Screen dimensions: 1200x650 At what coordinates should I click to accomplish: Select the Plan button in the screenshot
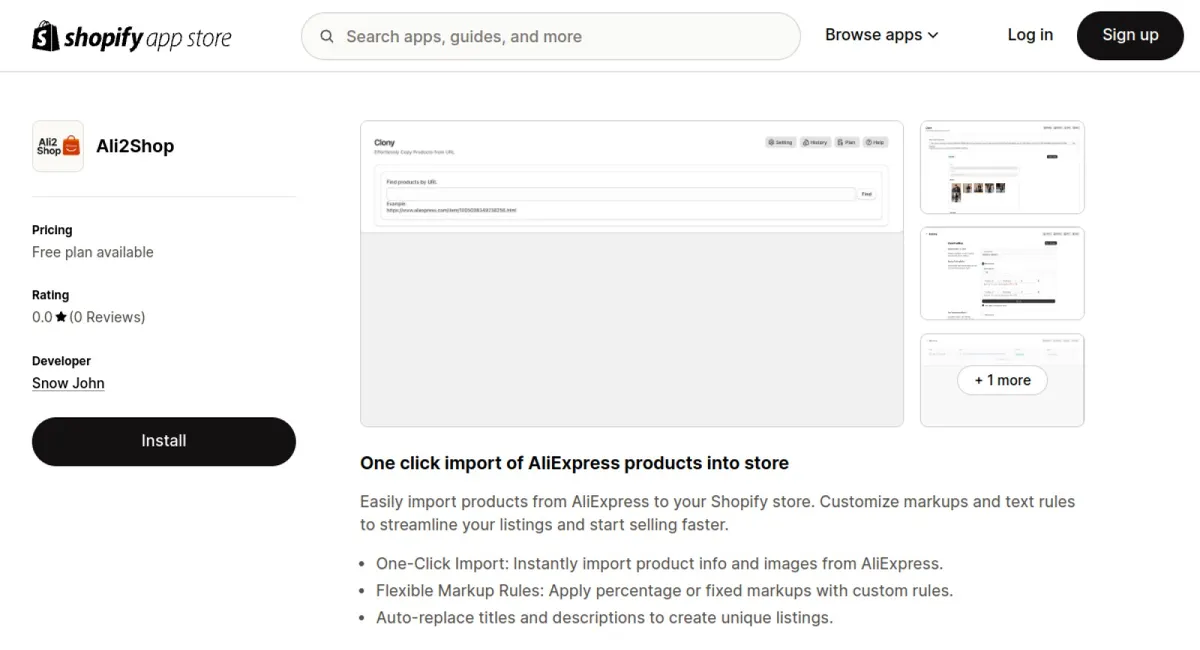coord(846,142)
